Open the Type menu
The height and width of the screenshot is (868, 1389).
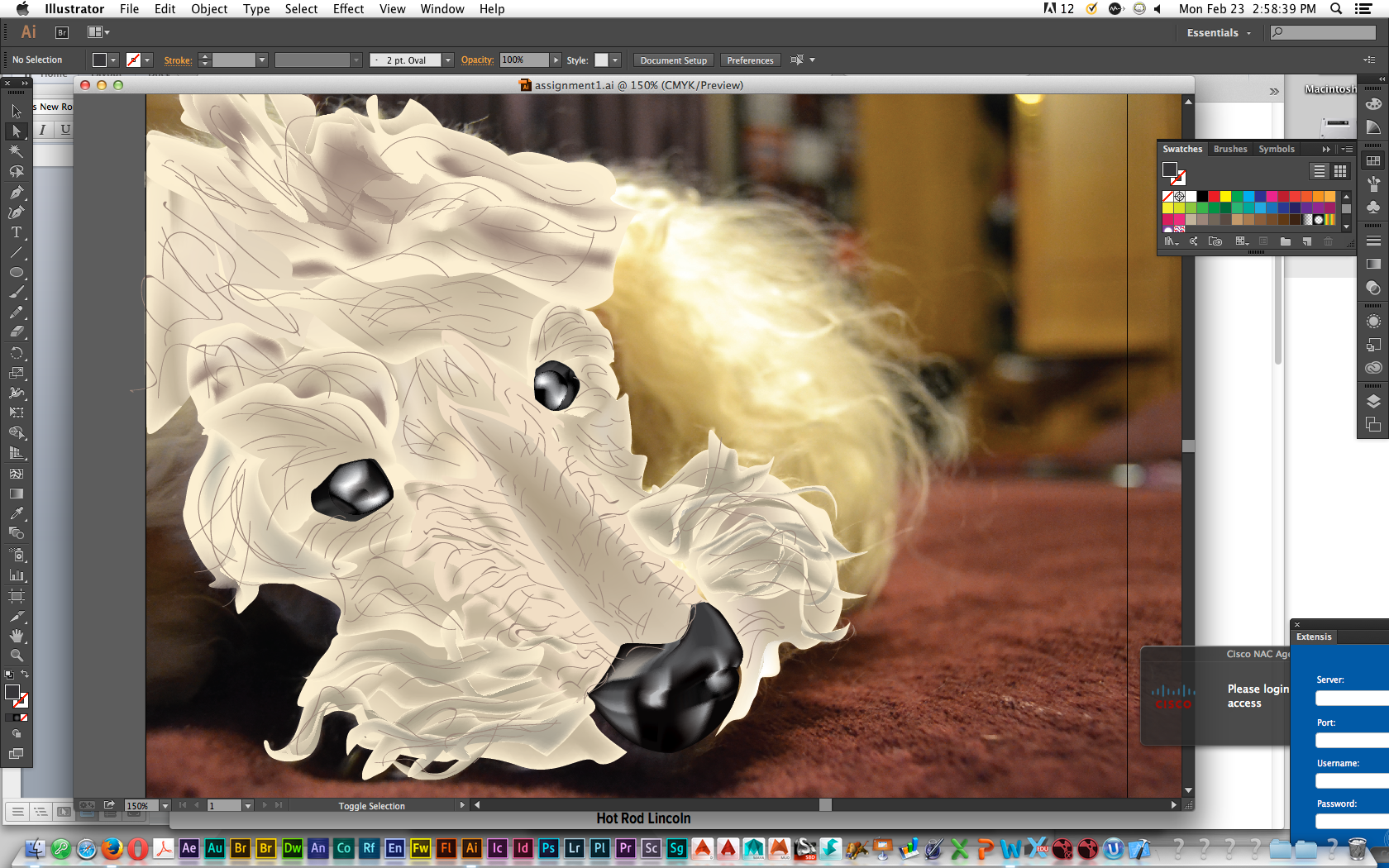point(256,8)
